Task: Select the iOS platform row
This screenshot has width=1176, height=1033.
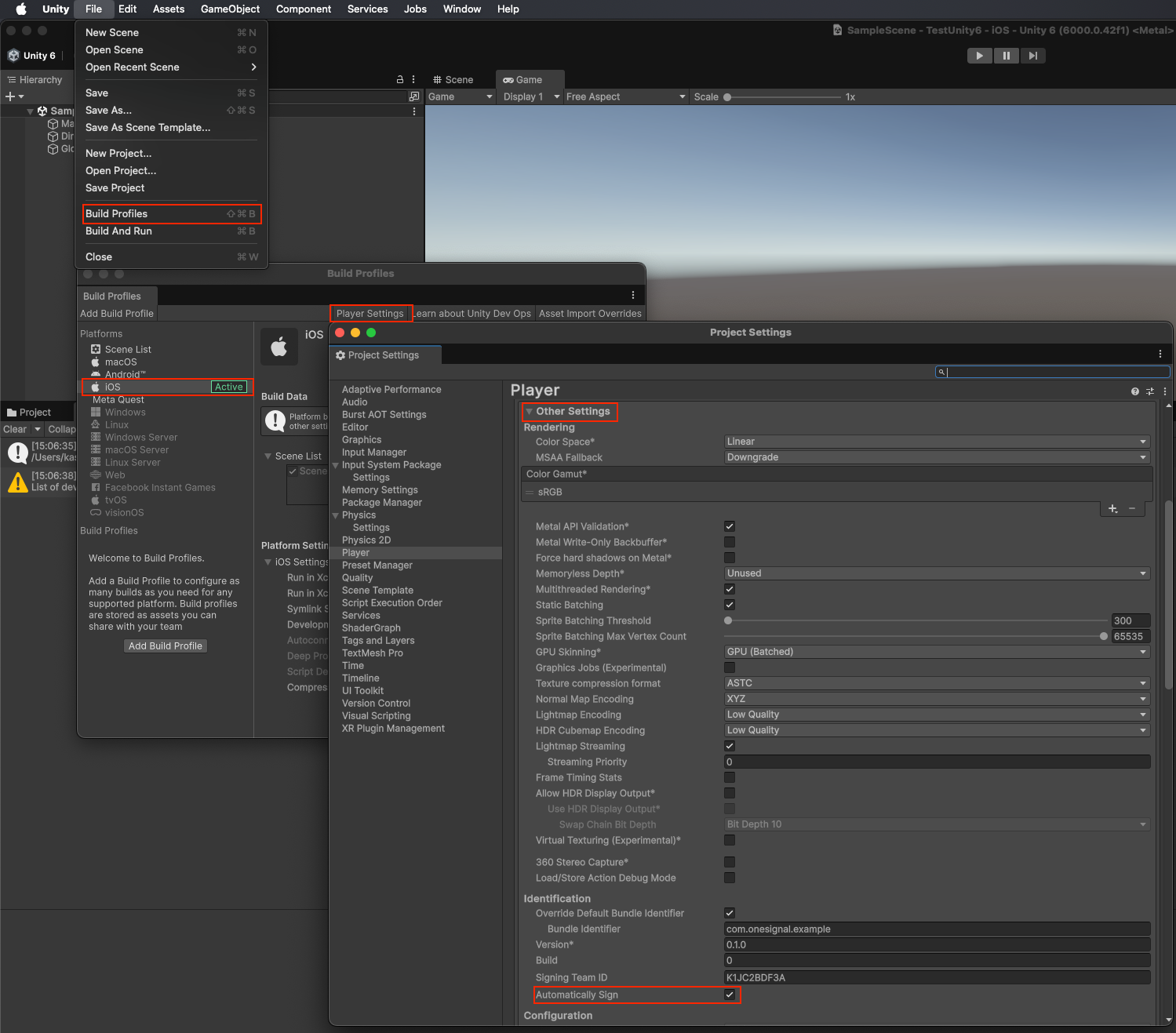Action: 166,387
